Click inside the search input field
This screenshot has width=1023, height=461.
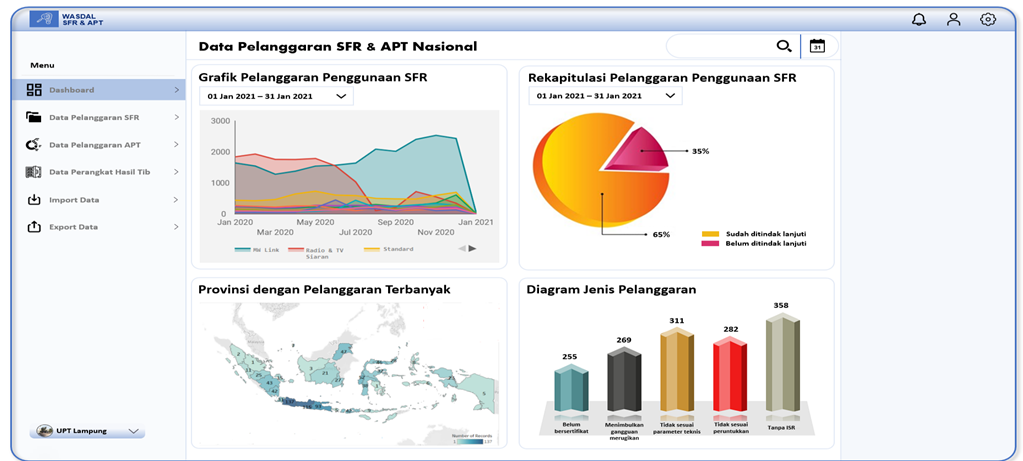click(720, 46)
